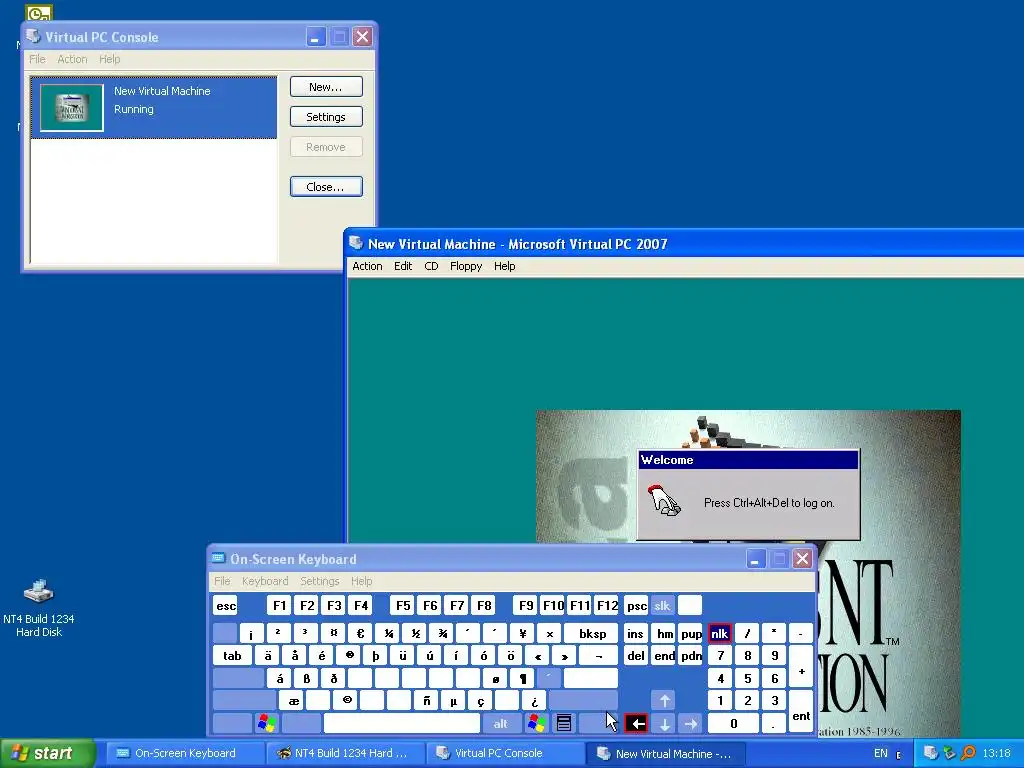Click the up arrow key on On-Screen Keyboard
1024x768 pixels.
click(x=664, y=701)
